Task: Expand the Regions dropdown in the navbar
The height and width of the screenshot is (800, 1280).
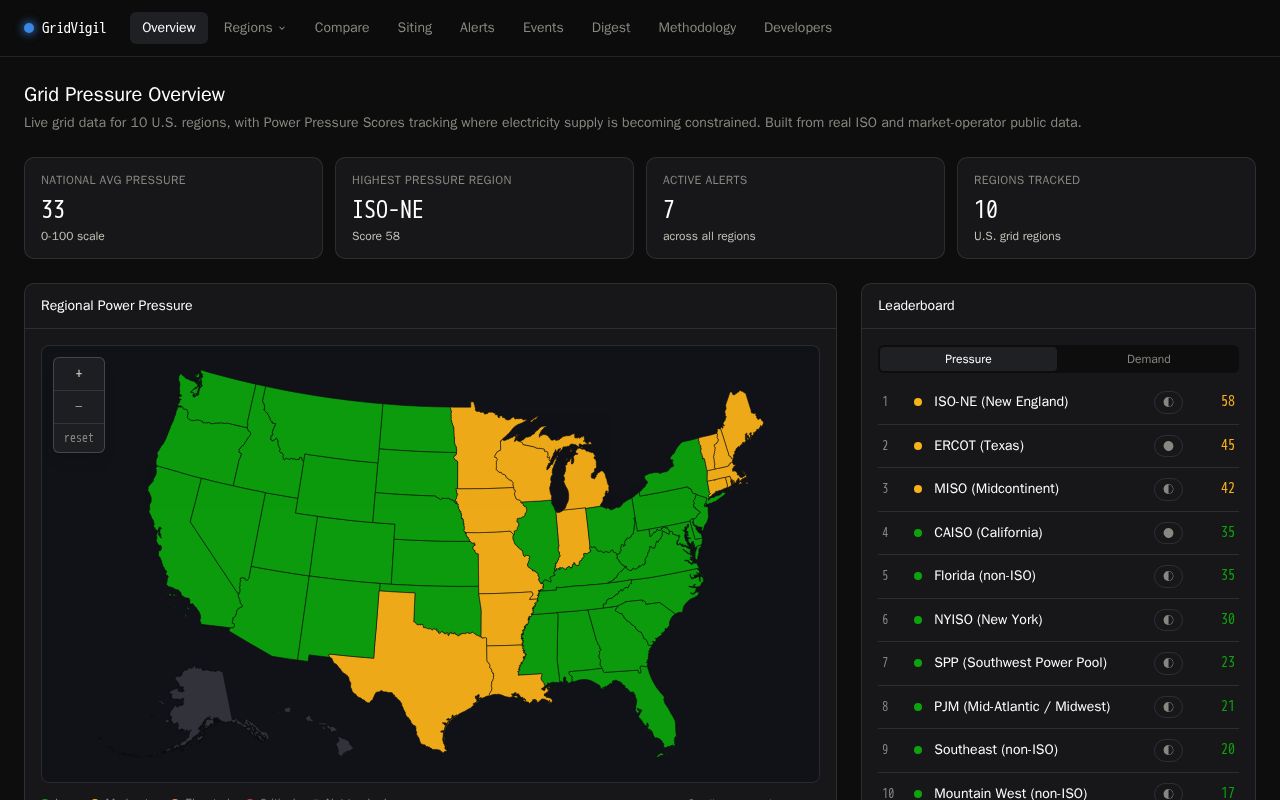Action: pos(255,28)
